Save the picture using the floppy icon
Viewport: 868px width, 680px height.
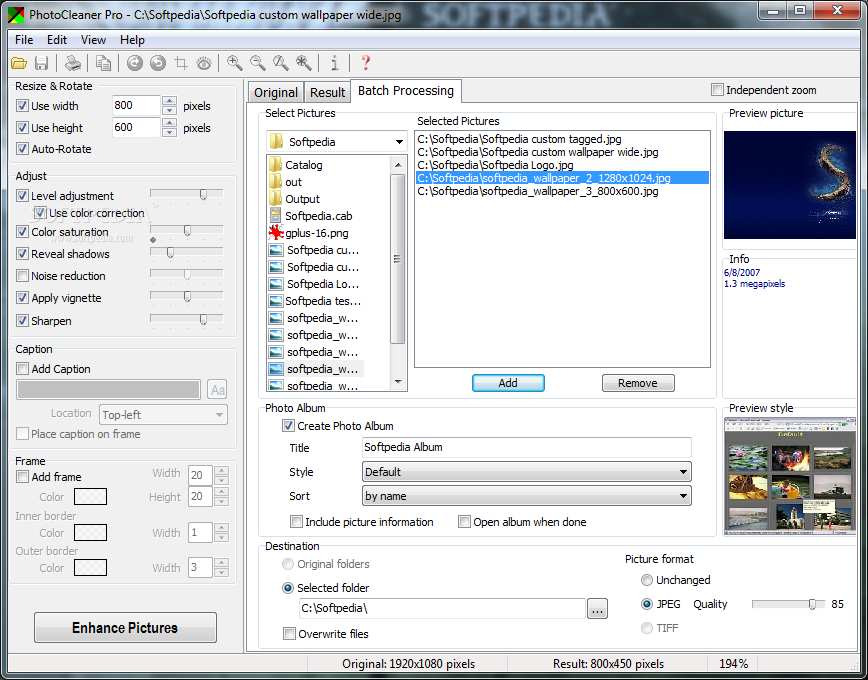coord(41,63)
